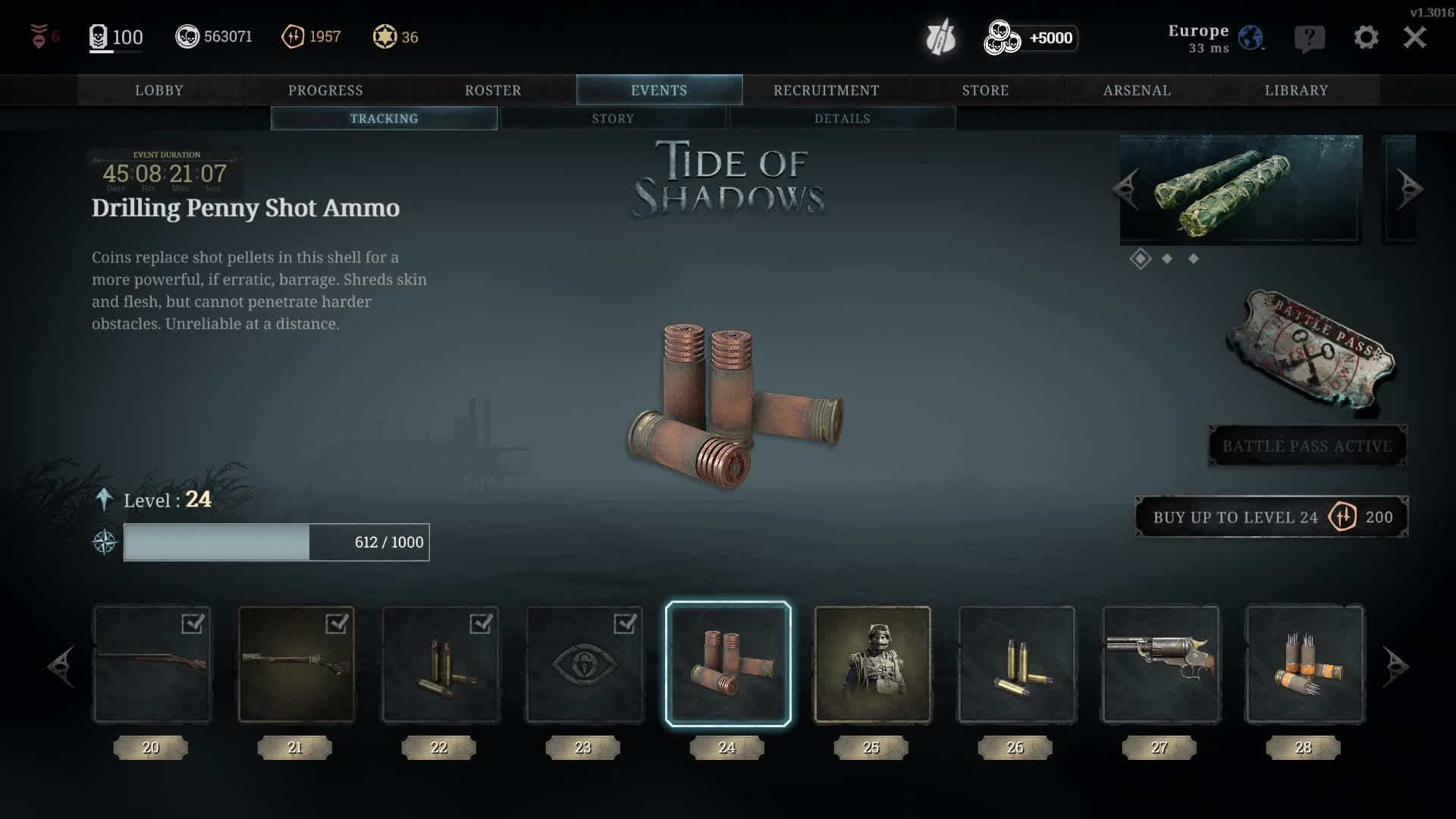
Task: Select the checkmark on level 22 reward
Action: click(481, 623)
